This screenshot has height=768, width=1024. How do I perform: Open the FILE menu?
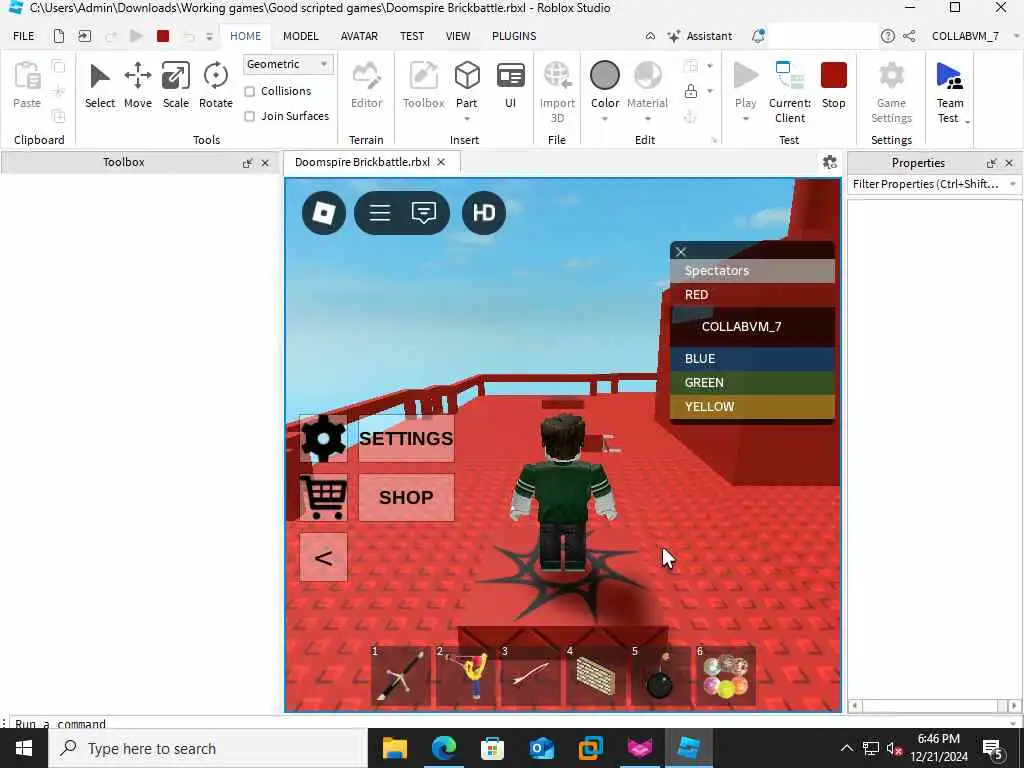(x=24, y=36)
